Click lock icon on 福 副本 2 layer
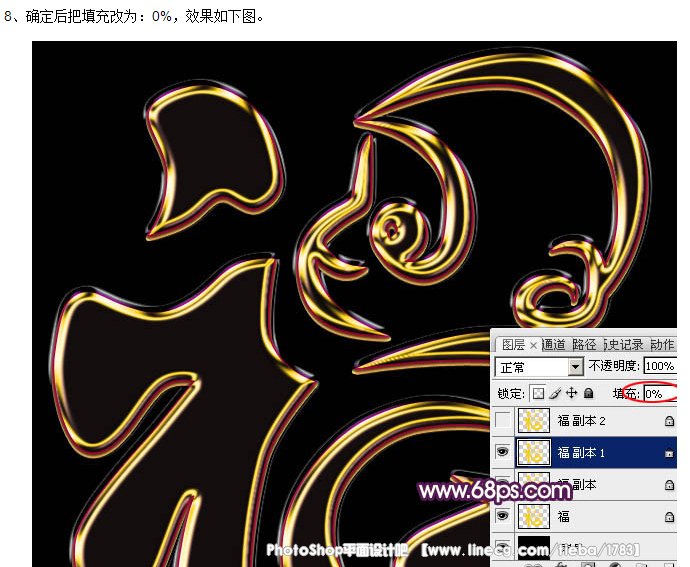The height and width of the screenshot is (567, 690). click(x=669, y=422)
